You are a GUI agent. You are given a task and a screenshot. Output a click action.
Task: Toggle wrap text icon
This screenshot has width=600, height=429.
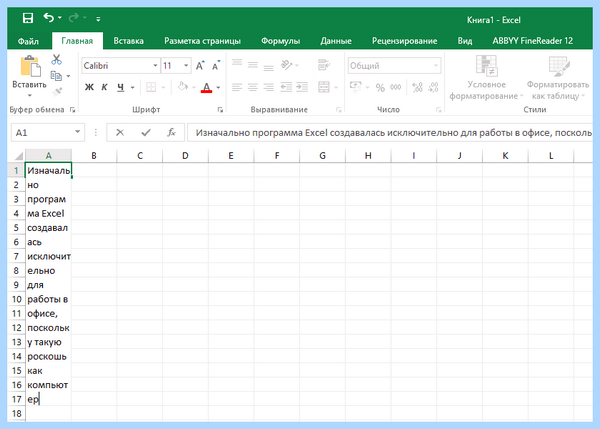[324, 65]
